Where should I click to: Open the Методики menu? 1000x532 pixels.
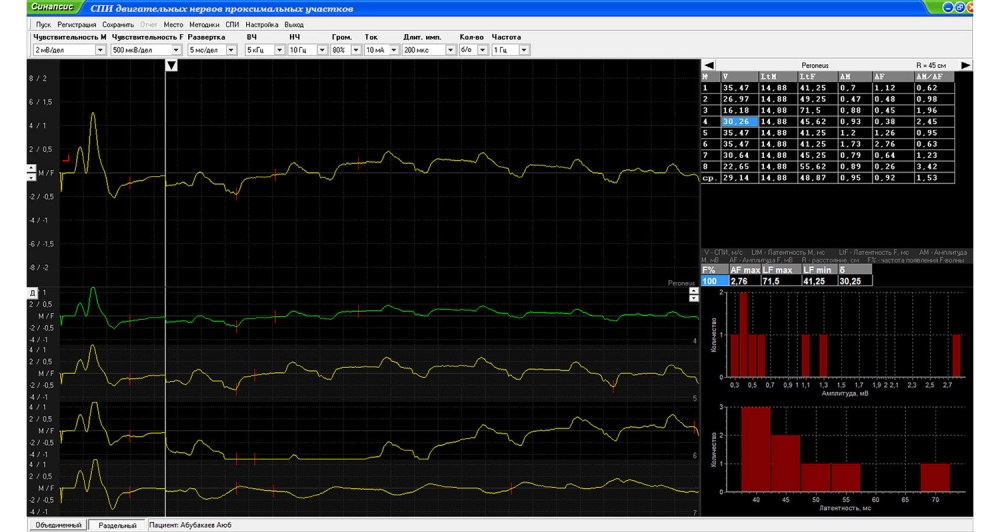coord(204,23)
